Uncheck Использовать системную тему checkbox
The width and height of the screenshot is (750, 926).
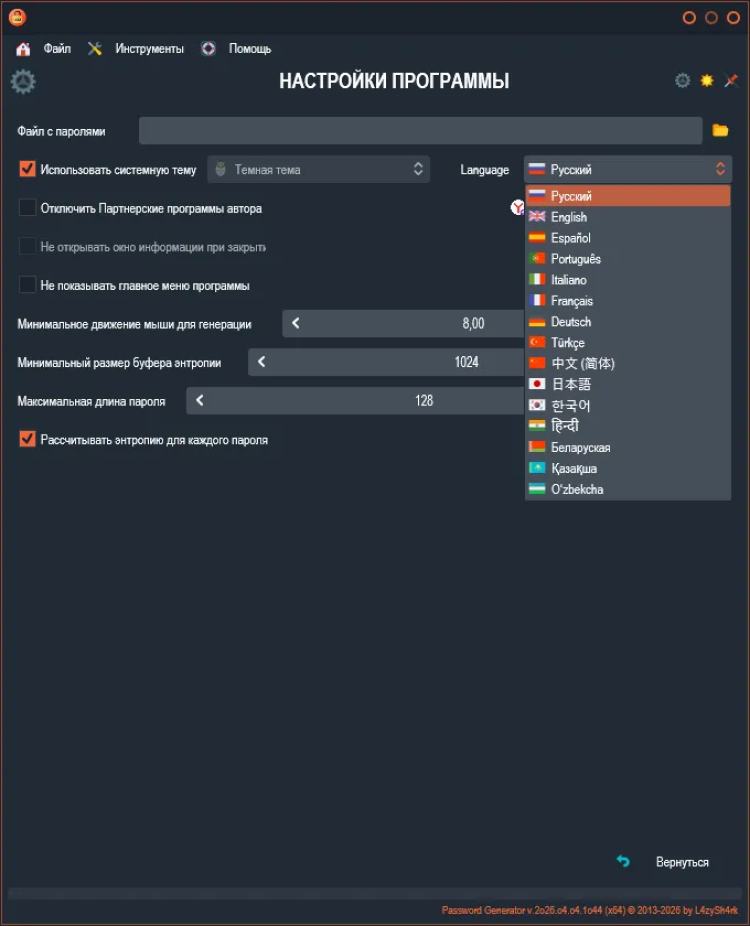[27, 170]
